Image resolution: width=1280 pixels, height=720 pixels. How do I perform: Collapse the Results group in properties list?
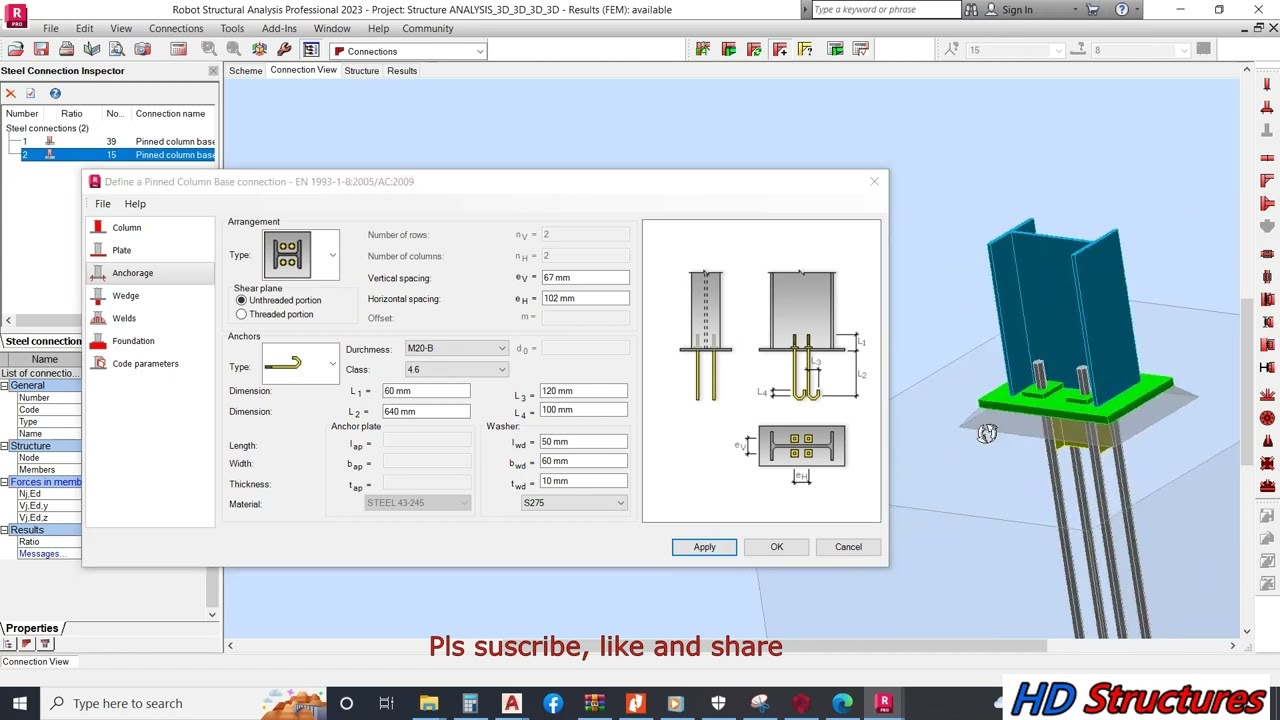coord(4,530)
